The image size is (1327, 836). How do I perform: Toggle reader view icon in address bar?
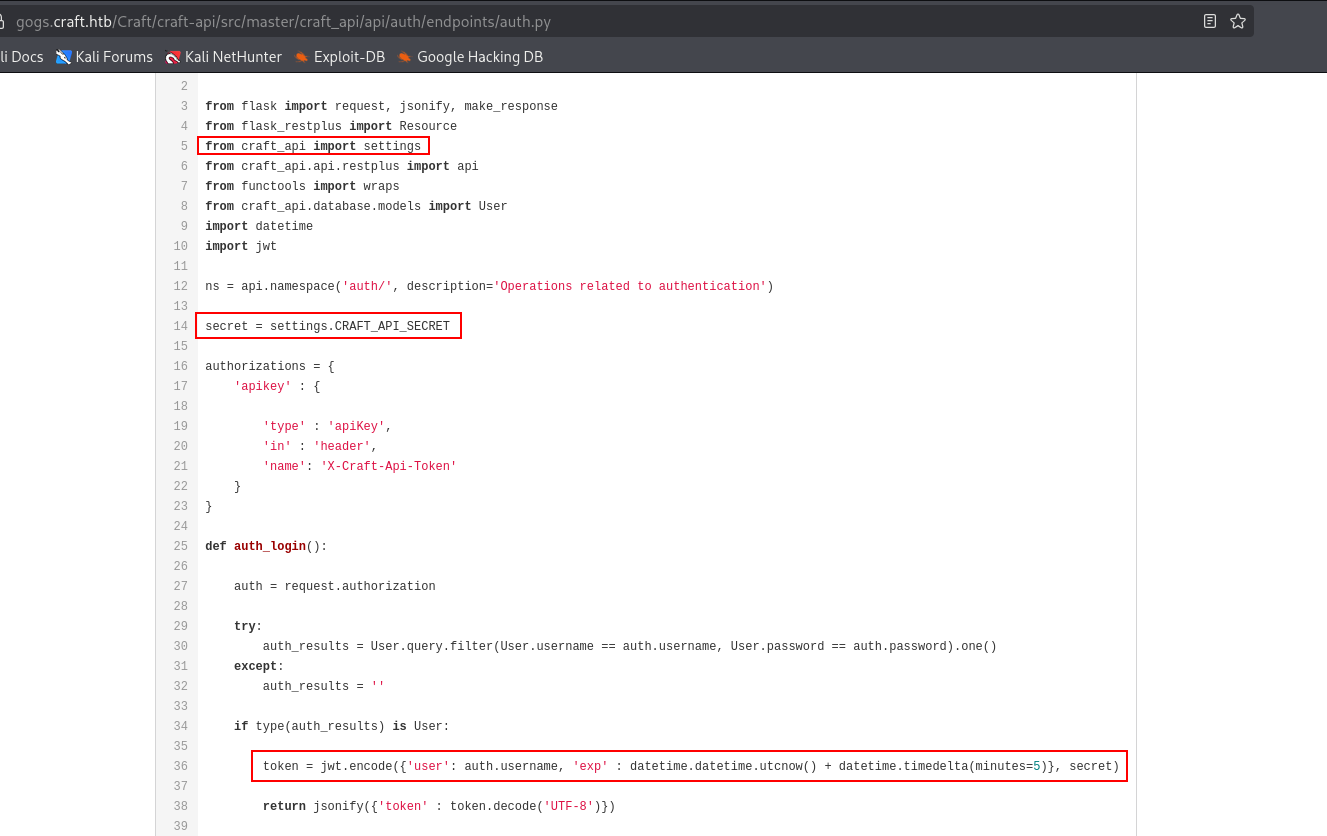pyautogui.click(x=1210, y=21)
